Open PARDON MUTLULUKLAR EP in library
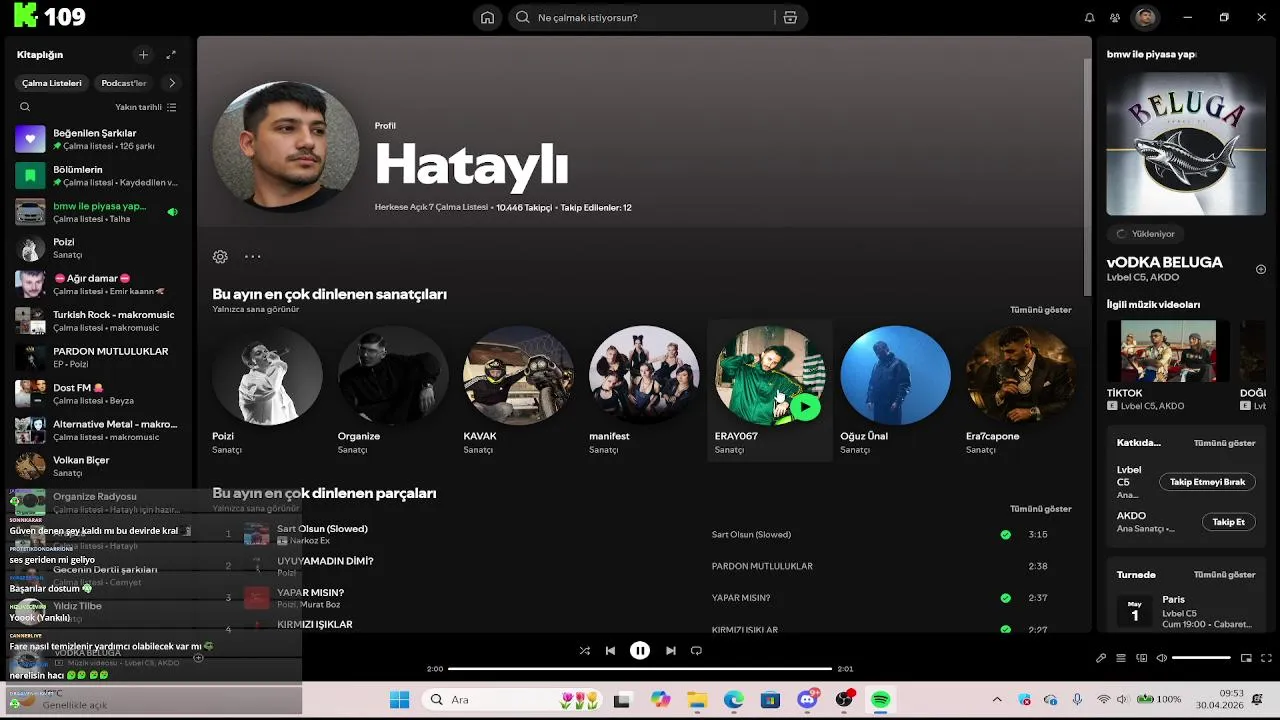 click(x=97, y=357)
